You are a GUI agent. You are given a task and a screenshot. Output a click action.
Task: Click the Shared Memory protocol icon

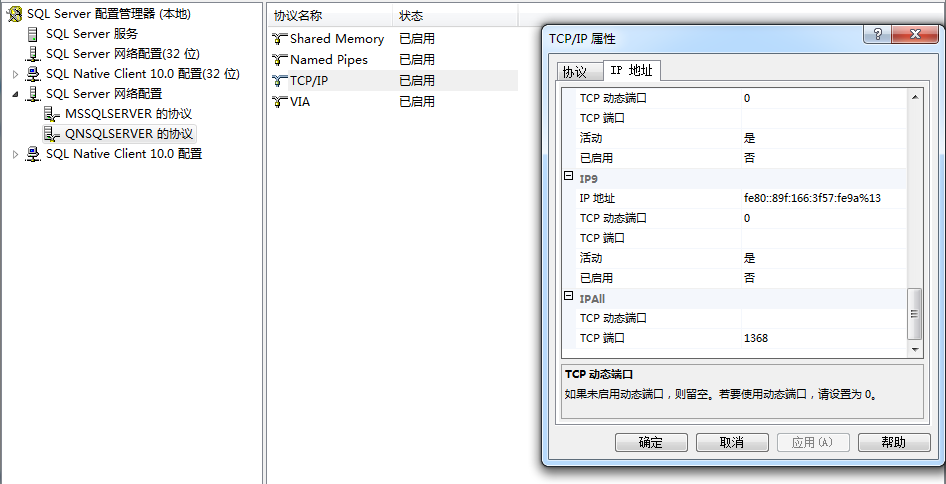[280, 39]
